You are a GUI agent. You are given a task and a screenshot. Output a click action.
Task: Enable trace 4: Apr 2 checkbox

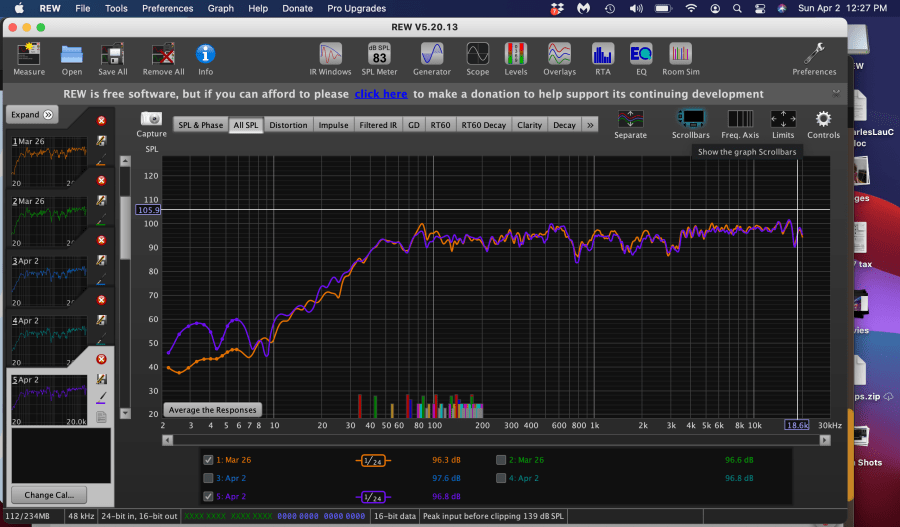[x=501, y=478]
